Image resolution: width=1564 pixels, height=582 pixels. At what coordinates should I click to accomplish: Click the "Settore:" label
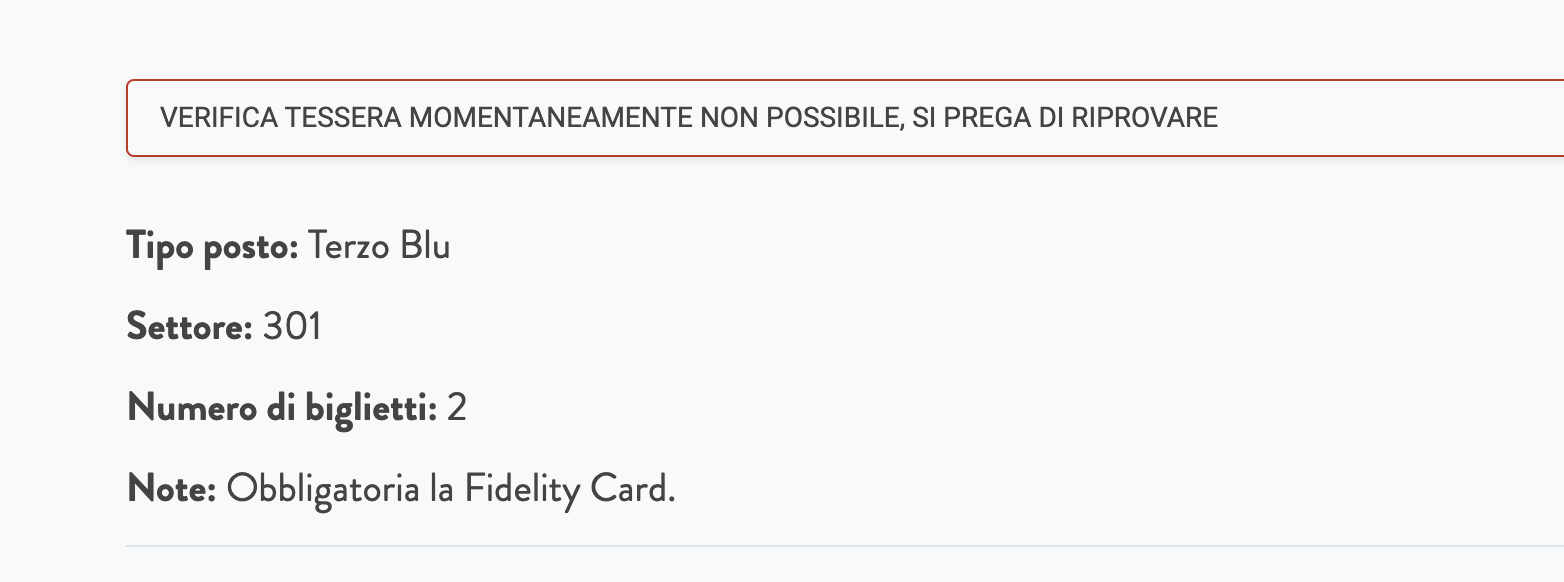click(190, 327)
